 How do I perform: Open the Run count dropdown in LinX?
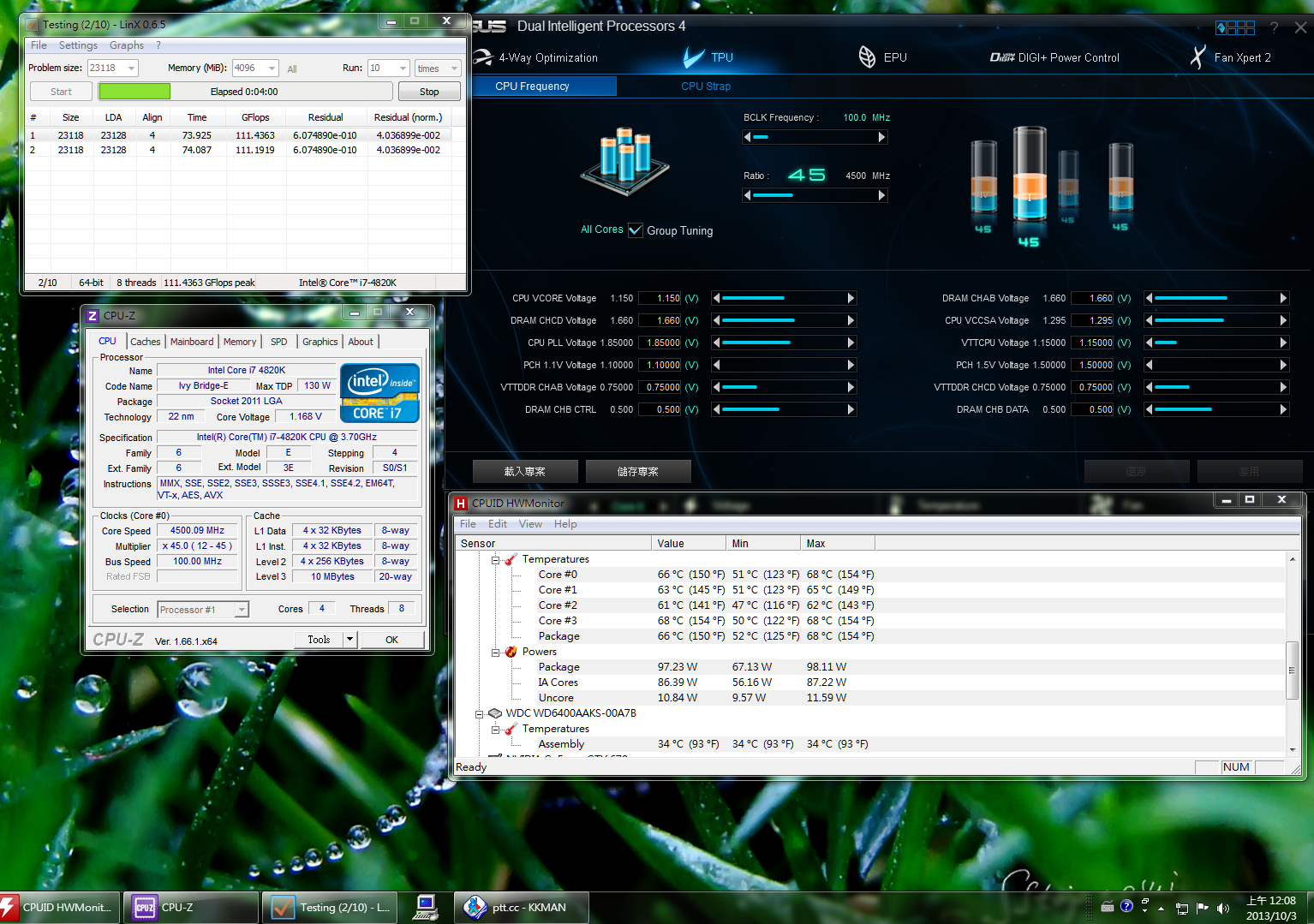[x=403, y=69]
